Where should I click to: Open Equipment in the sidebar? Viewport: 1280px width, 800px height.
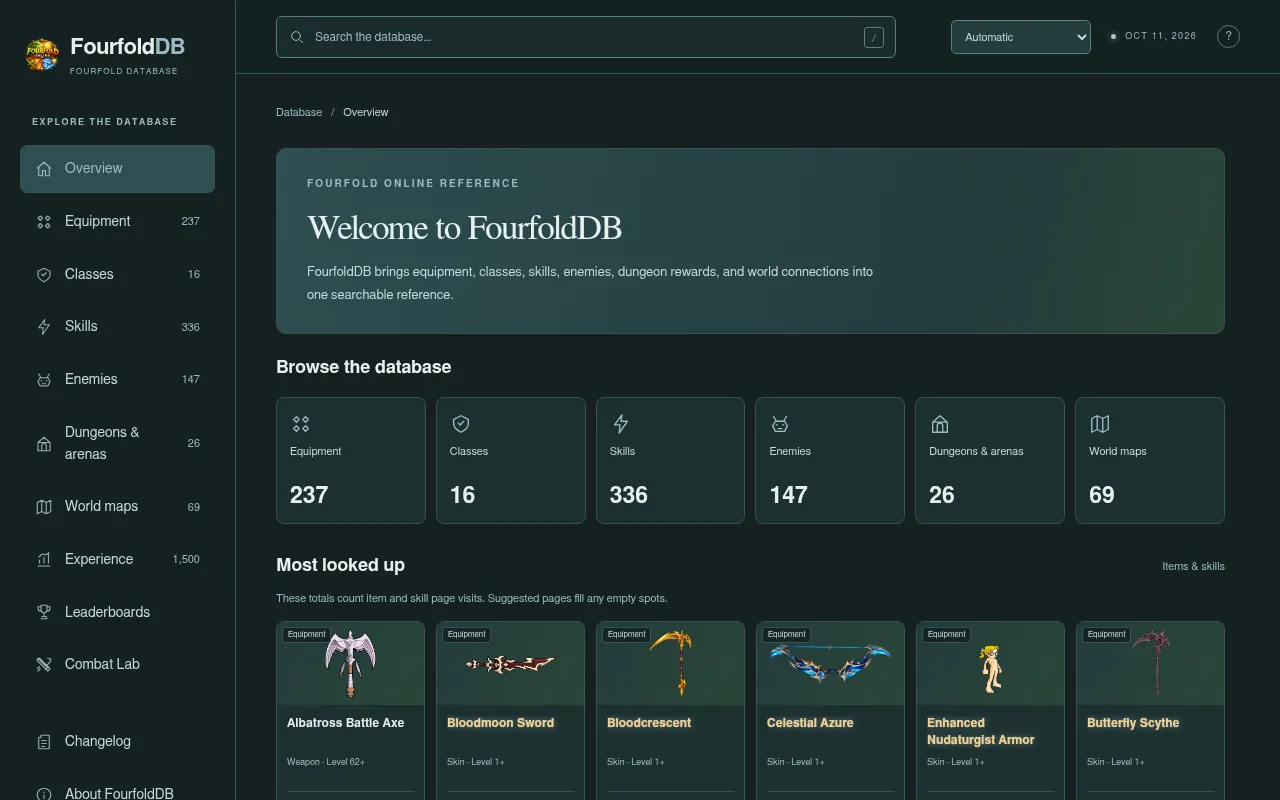click(117, 221)
